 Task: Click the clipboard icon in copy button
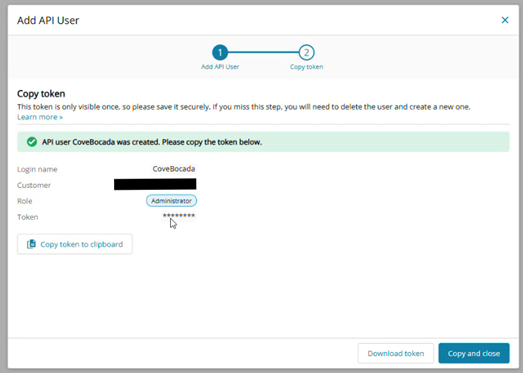pos(31,244)
